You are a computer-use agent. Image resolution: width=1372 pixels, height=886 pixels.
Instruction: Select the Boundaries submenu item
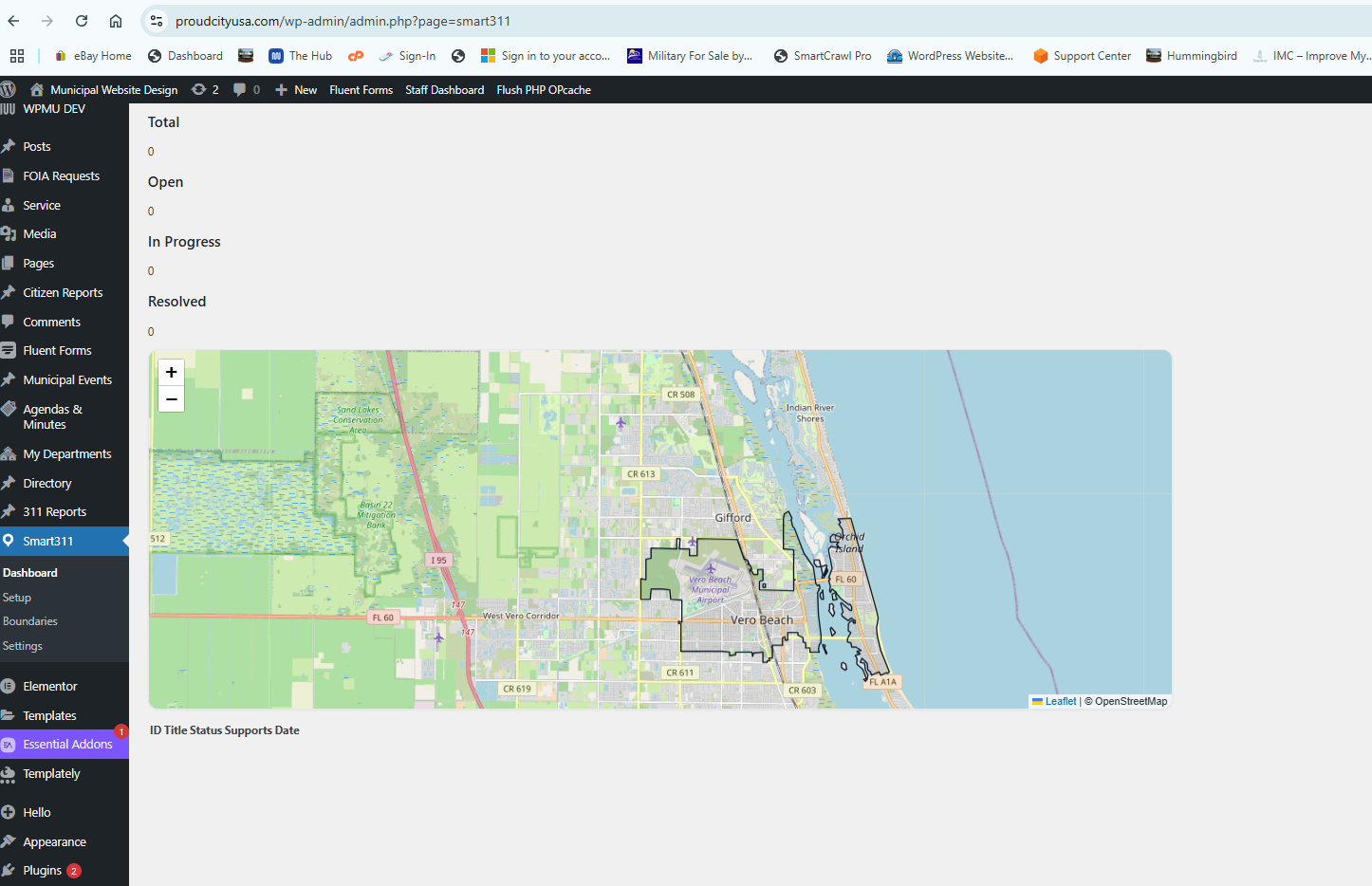[x=30, y=621]
